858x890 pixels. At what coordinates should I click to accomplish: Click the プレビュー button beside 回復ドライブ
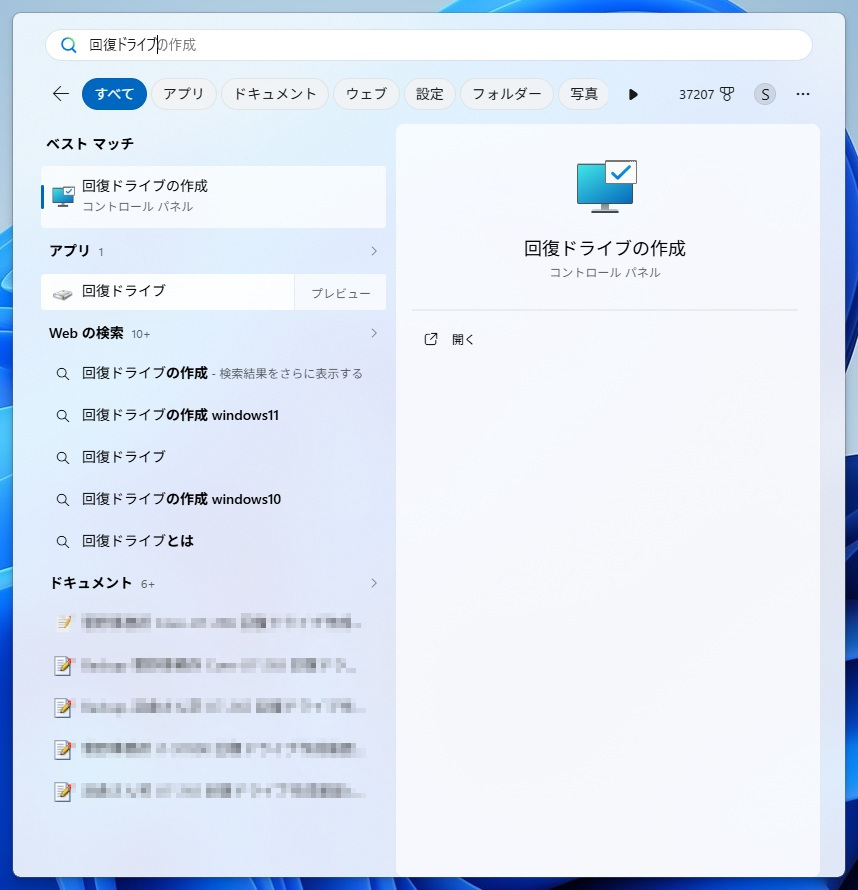[340, 292]
